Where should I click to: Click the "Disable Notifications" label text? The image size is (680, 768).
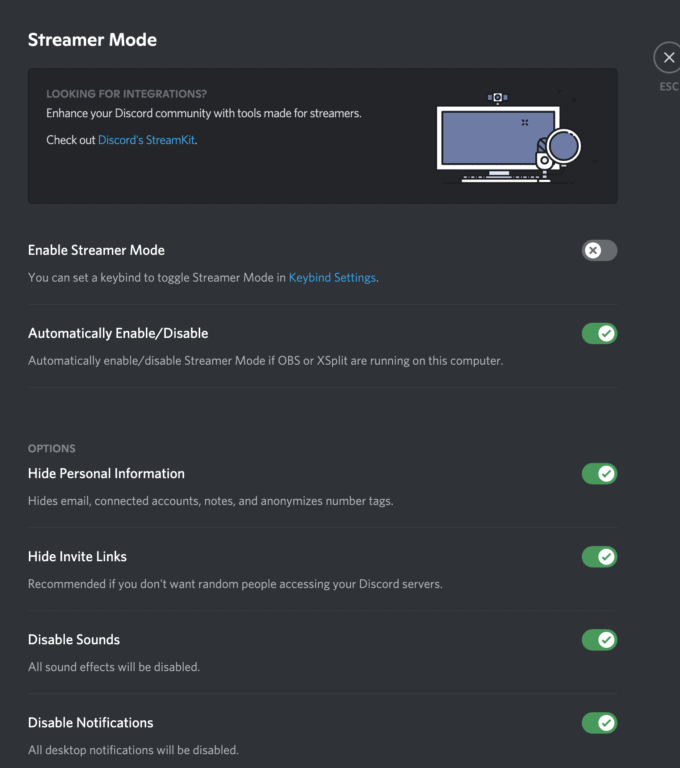click(90, 722)
